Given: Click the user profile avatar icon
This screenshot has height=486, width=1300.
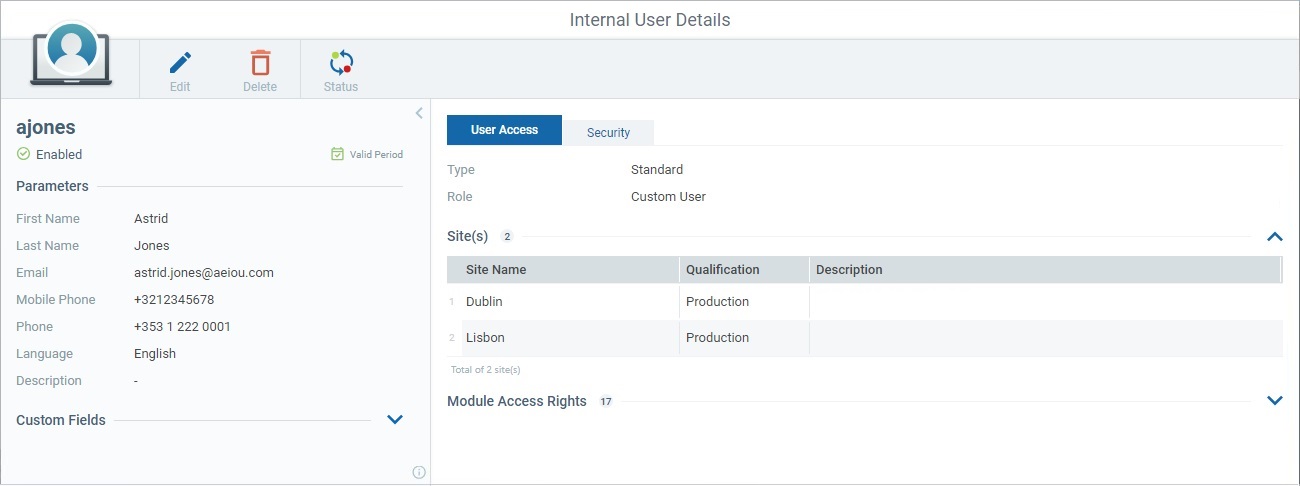Looking at the screenshot, I should [x=72, y=52].
